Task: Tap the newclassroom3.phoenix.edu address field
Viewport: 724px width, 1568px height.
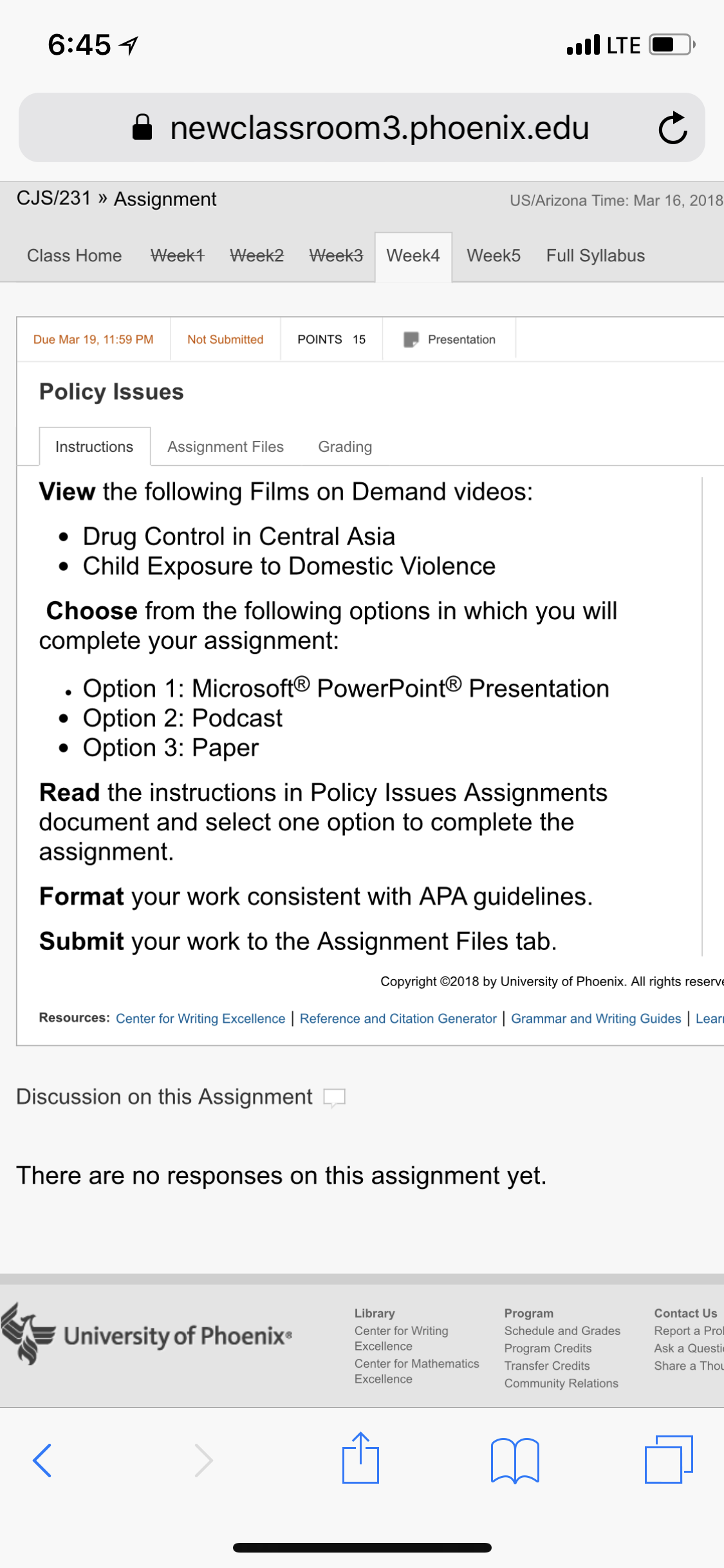Action: pyautogui.click(x=362, y=127)
